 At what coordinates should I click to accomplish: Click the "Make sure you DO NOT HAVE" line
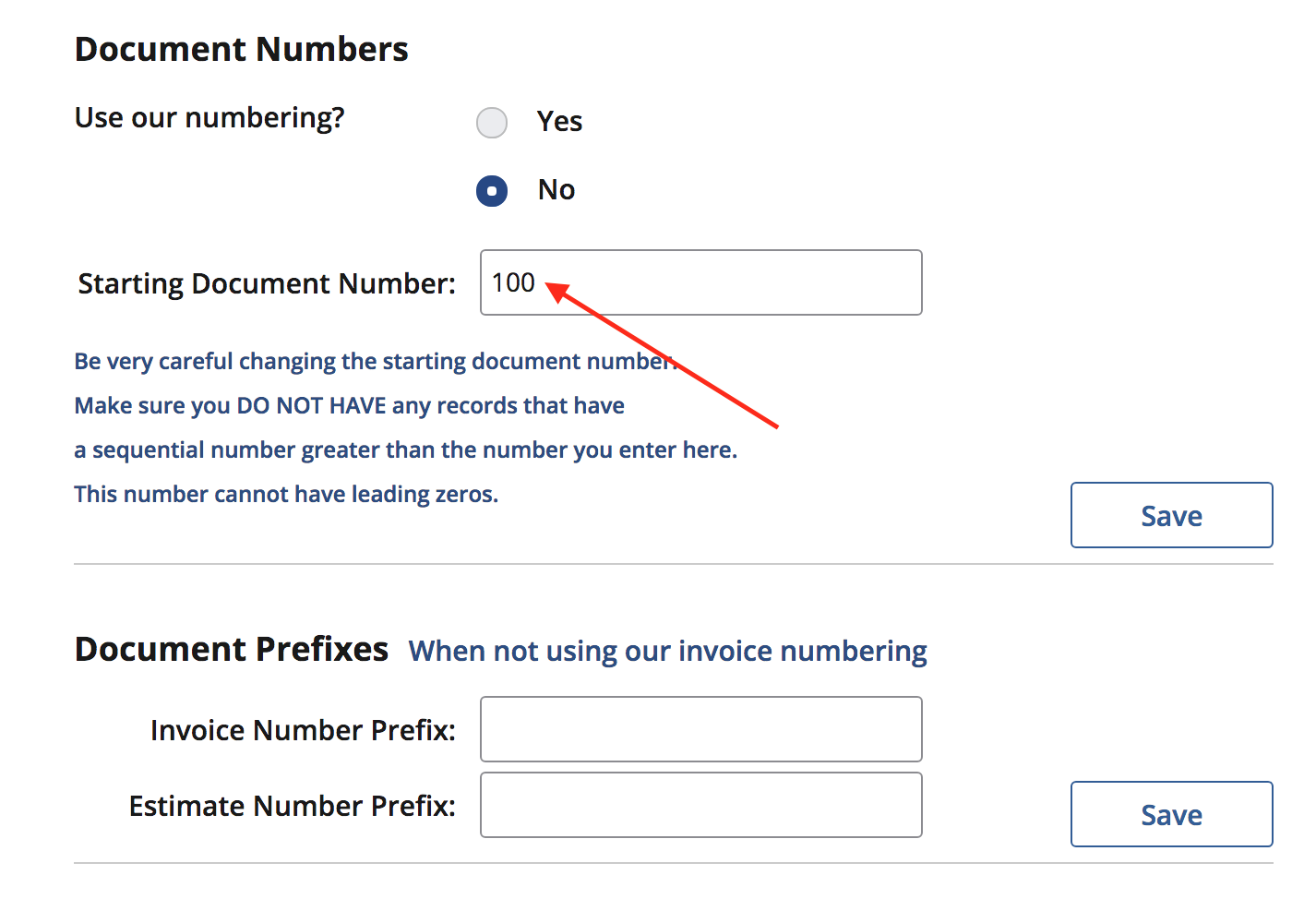349,405
